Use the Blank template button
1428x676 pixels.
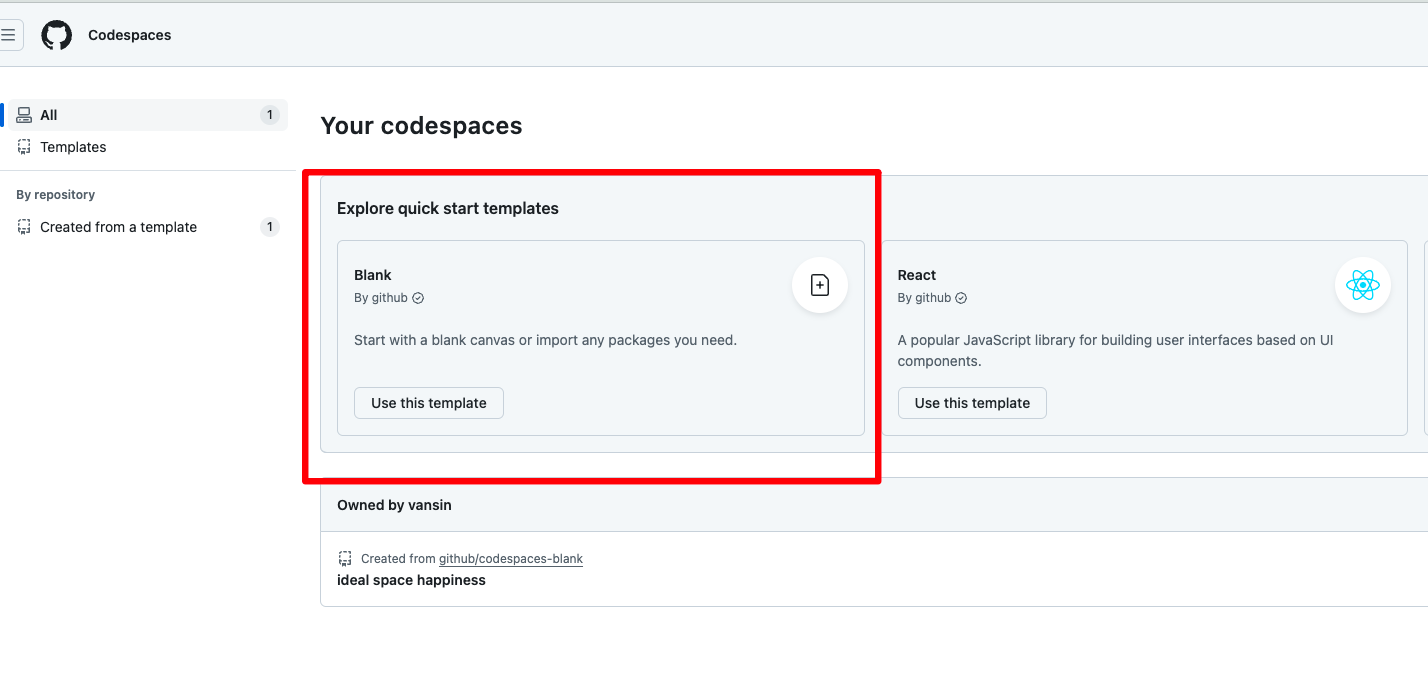point(429,403)
